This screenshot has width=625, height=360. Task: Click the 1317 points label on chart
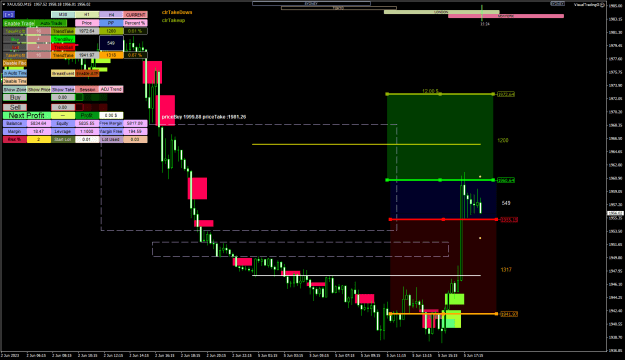[506, 270]
